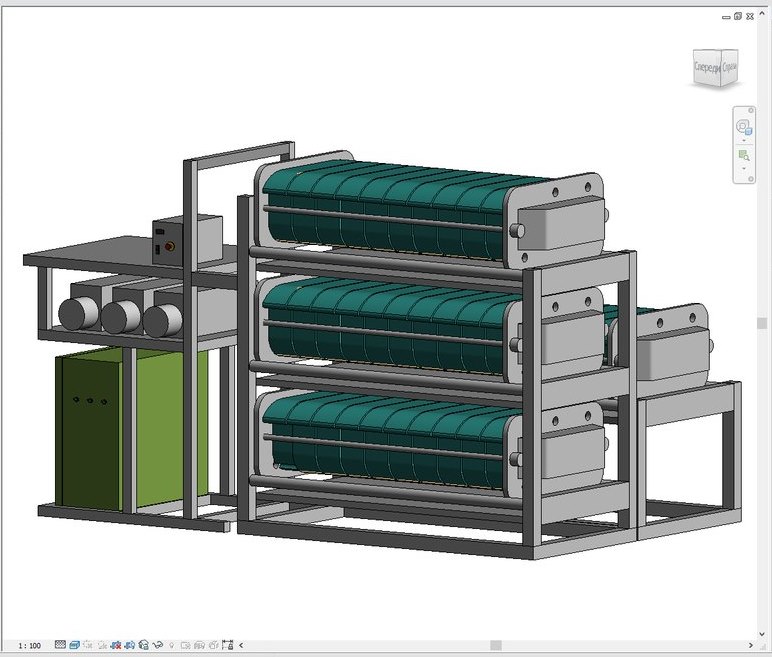Click the Справа face on the ViewCube
772x657 pixels.
pos(729,65)
